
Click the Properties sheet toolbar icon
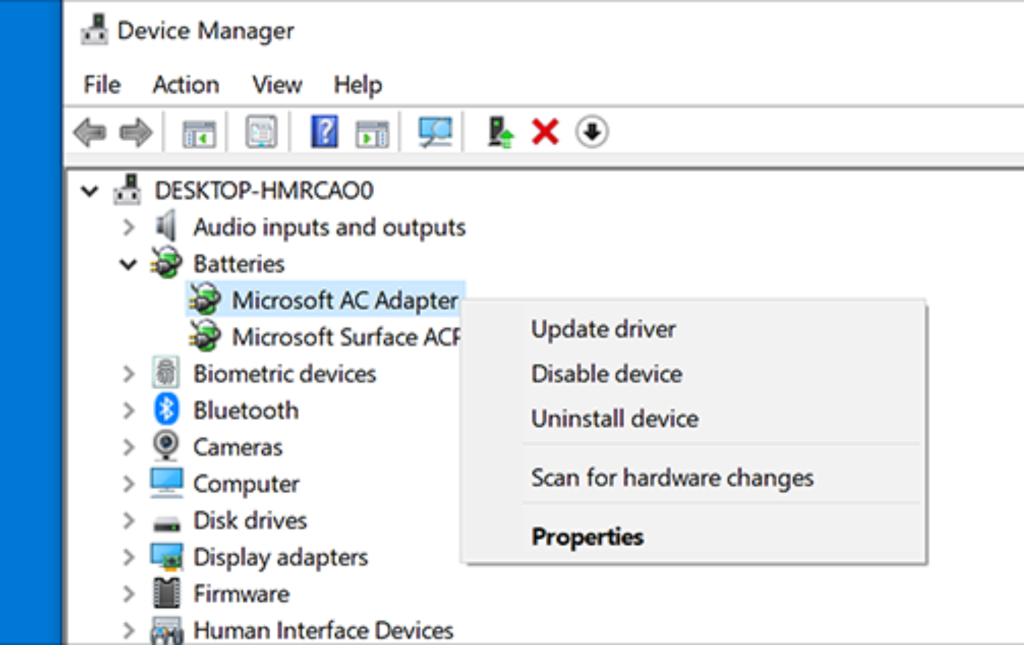(x=261, y=132)
